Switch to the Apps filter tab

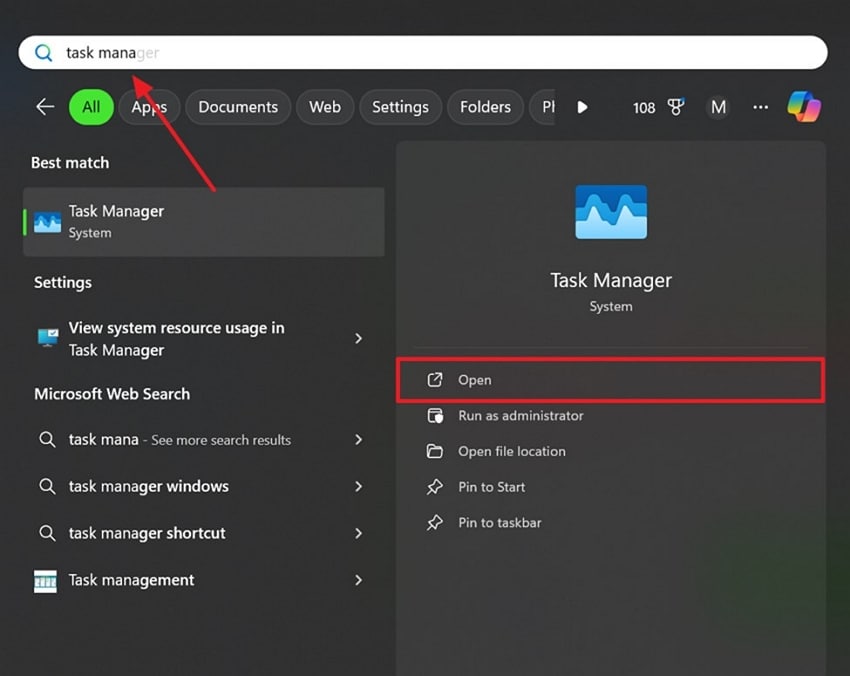[x=149, y=107]
